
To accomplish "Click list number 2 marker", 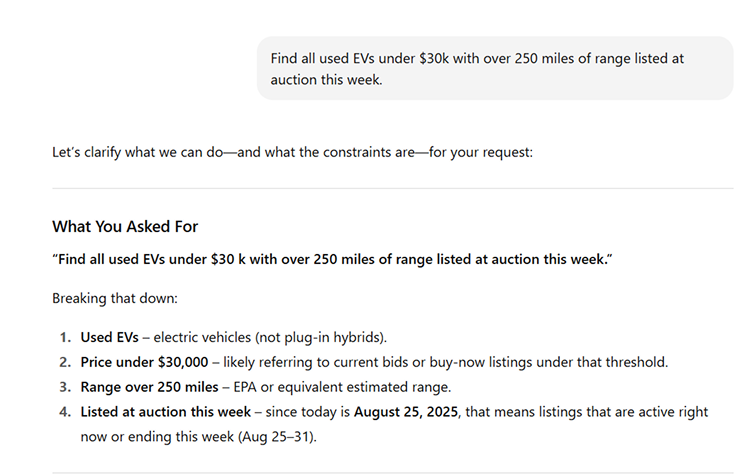I will 64,362.
